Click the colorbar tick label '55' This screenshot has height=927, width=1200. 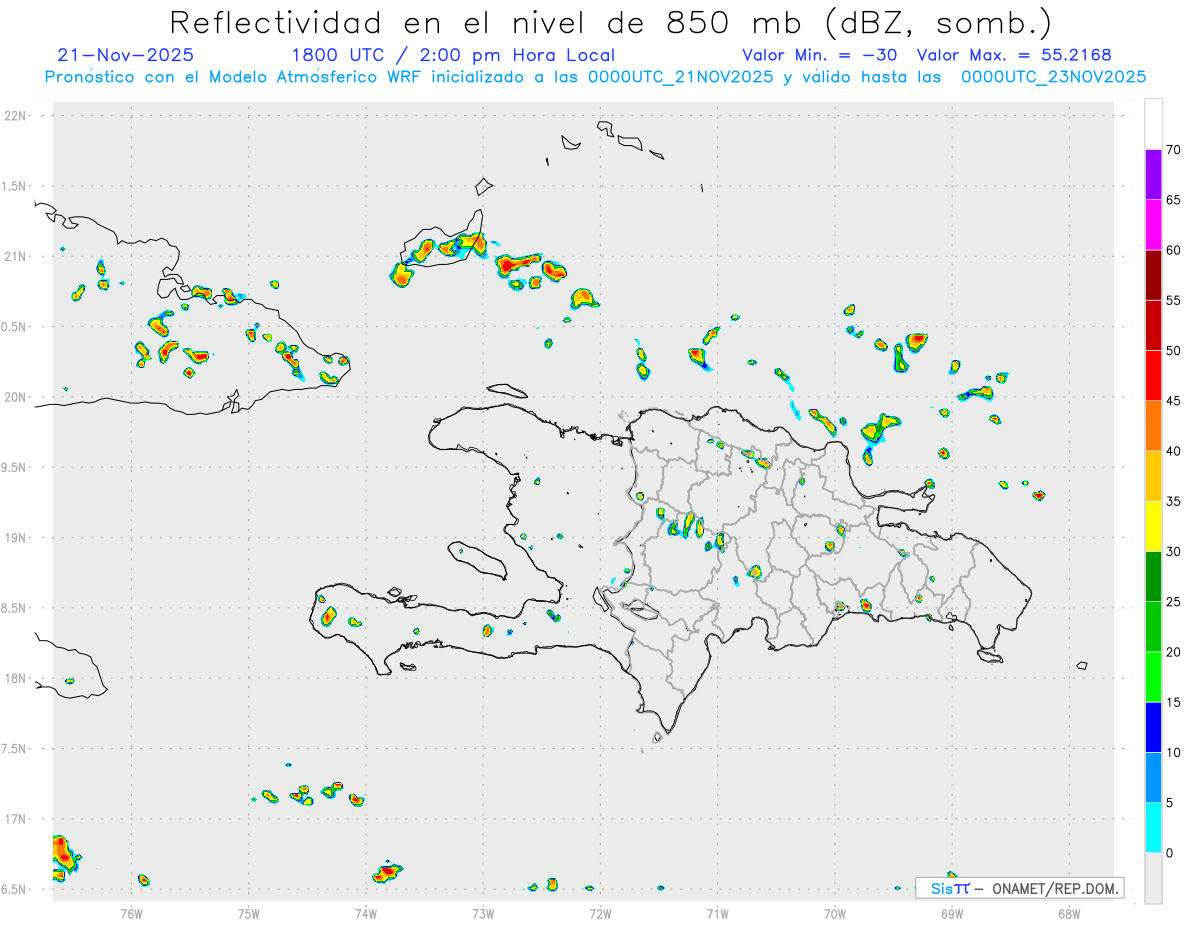[x=1175, y=300]
